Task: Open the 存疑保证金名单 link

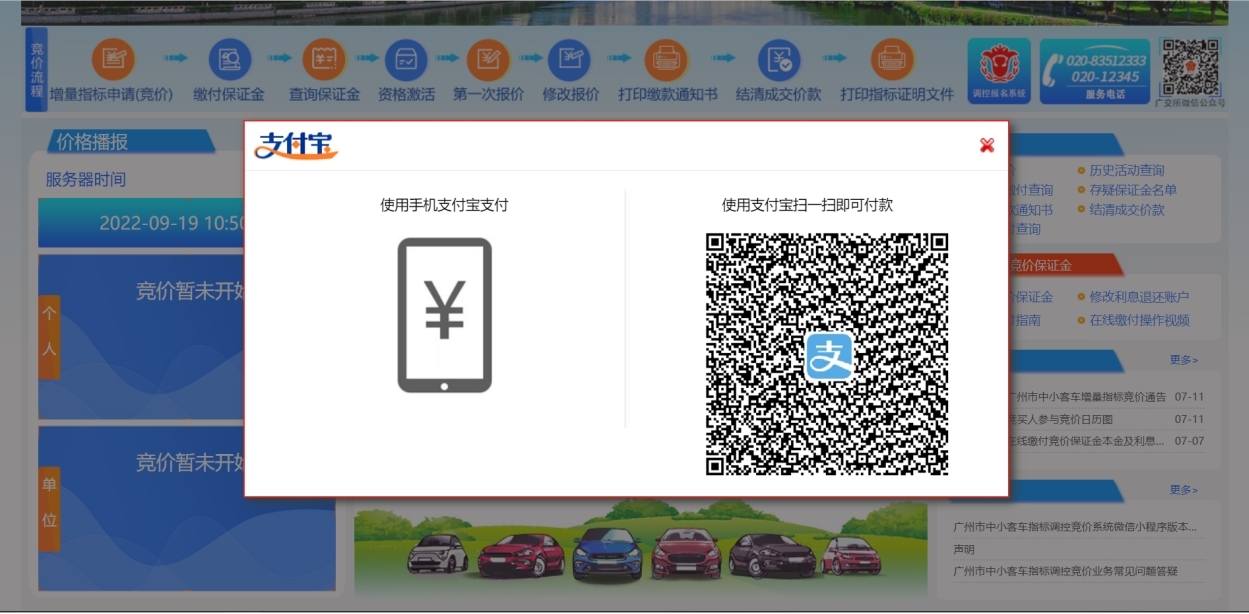Action: tap(1133, 190)
